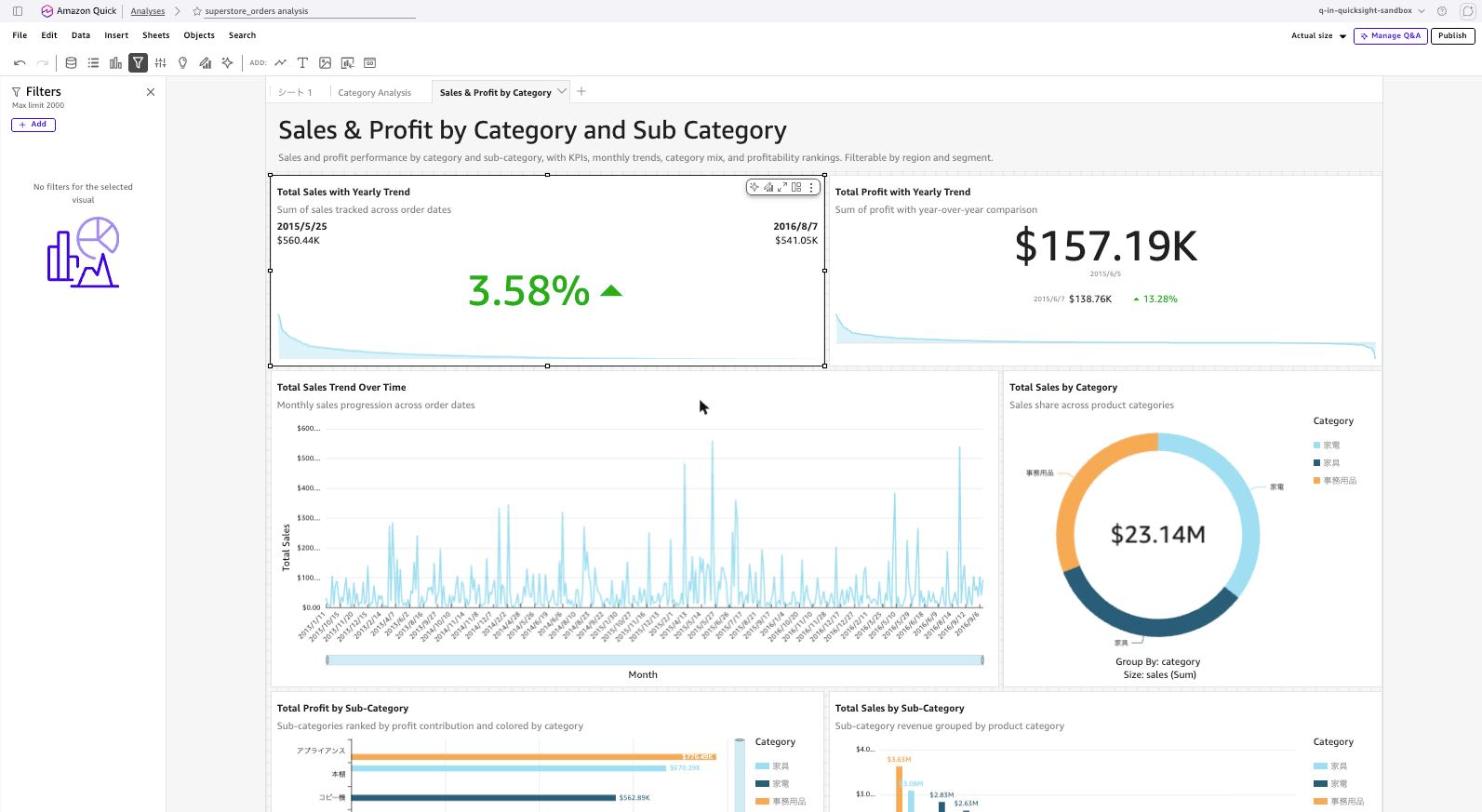
Task: Open the Visuals bar chart icon
Action: (116, 63)
